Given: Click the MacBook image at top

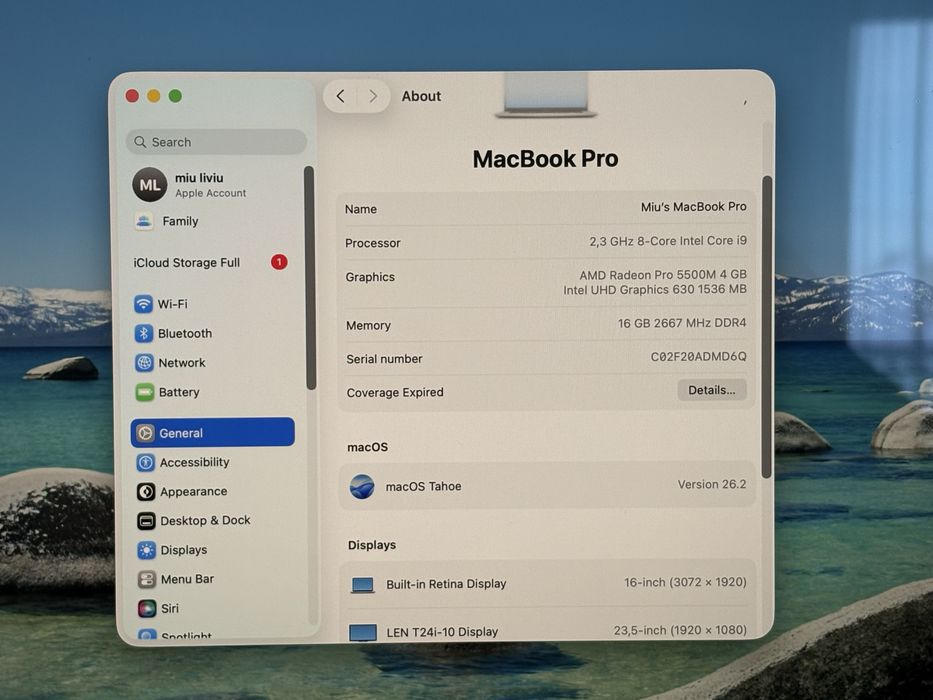Looking at the screenshot, I should [546, 95].
